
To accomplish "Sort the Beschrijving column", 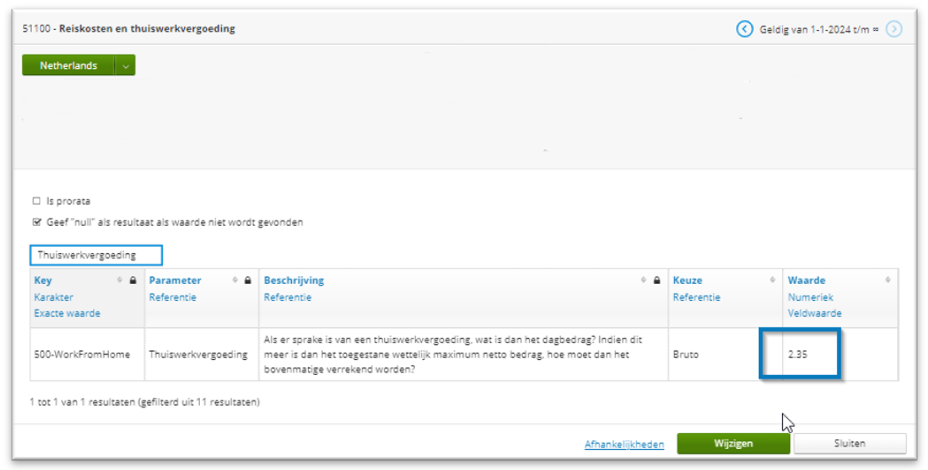I will 643,280.
